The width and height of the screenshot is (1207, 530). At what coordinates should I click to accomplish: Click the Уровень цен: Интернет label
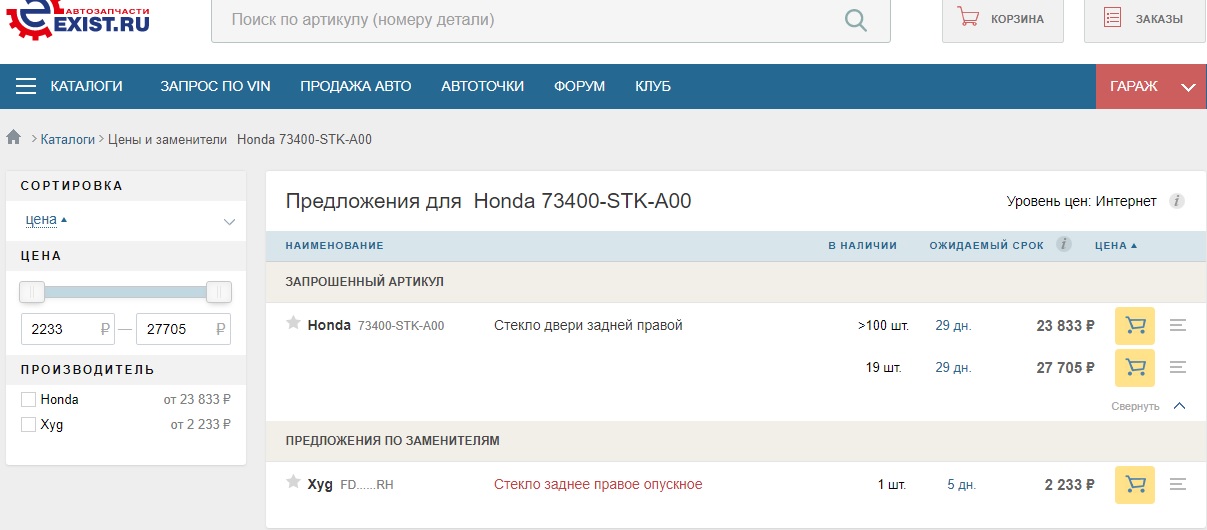(x=1081, y=202)
